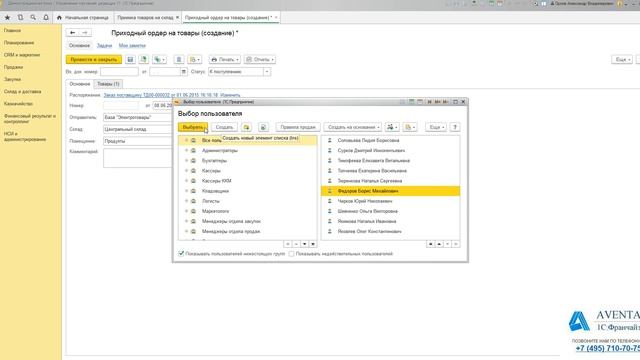640x360 pixels.
Task: Open the notifications bell icon
Action: [46, 18]
